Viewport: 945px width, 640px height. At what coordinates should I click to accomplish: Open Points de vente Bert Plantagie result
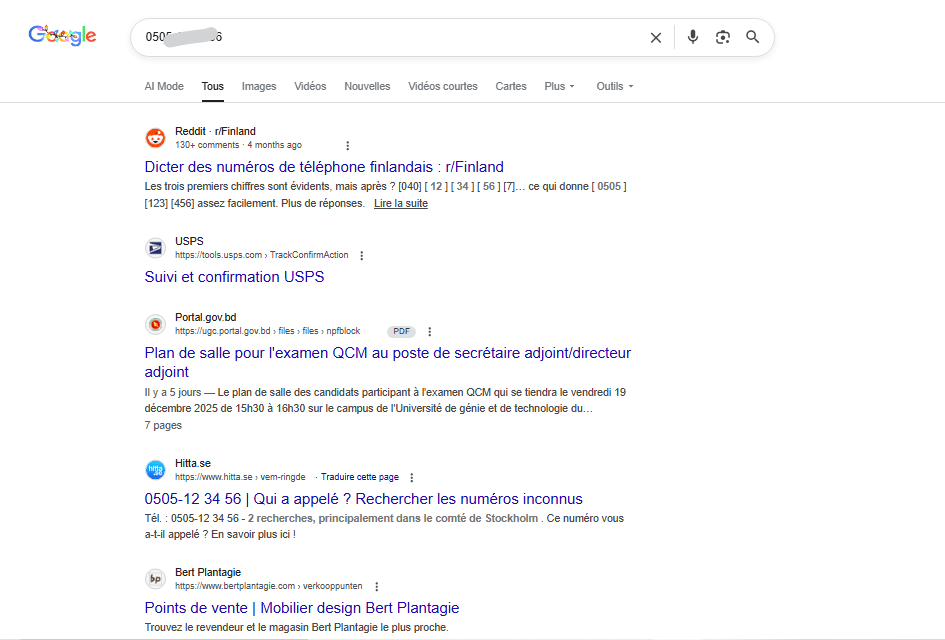pos(301,608)
